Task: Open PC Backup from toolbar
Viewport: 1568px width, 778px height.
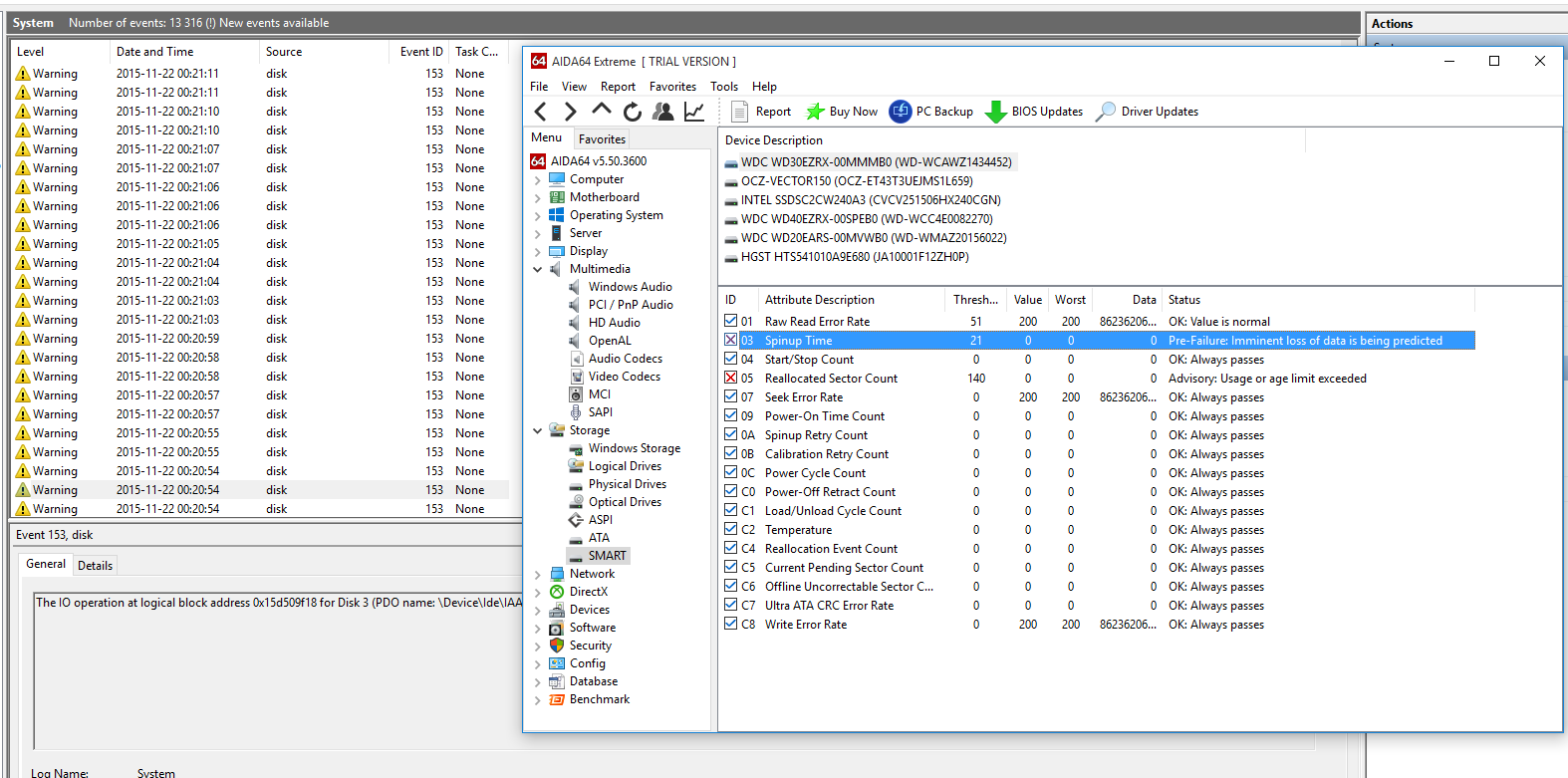Action: coord(931,112)
